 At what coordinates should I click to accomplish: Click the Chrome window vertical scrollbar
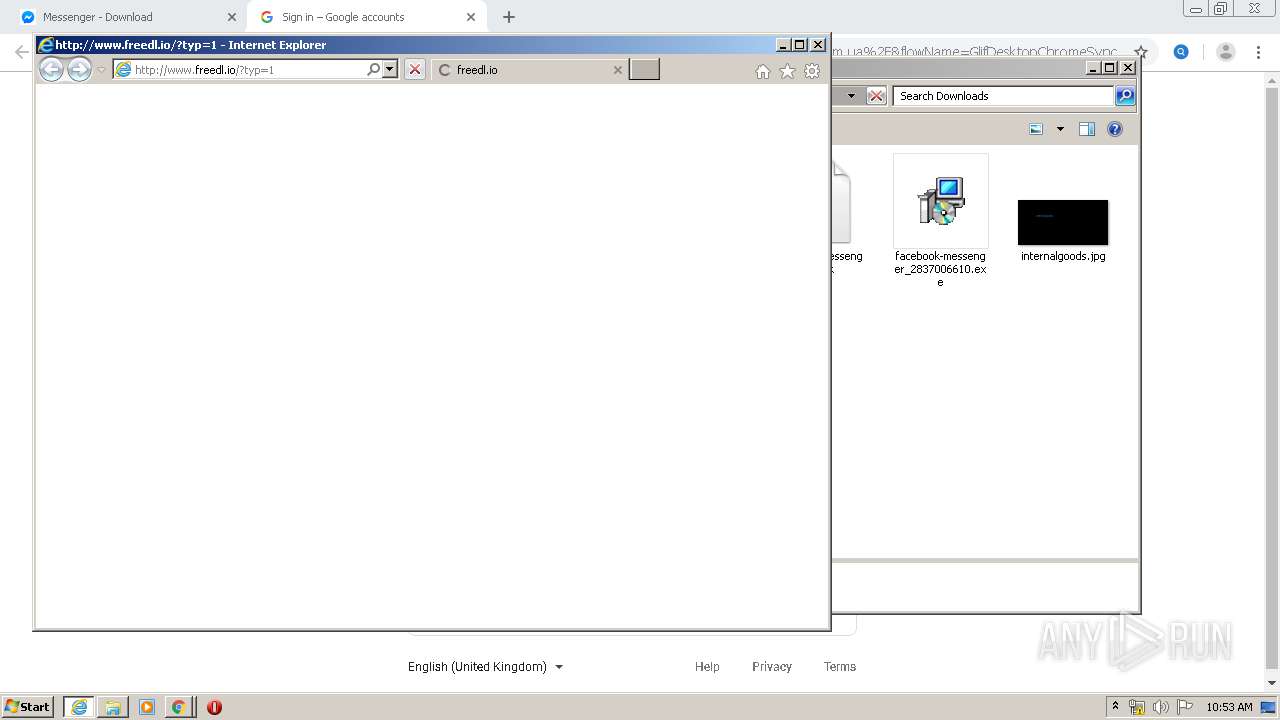(x=1272, y=380)
